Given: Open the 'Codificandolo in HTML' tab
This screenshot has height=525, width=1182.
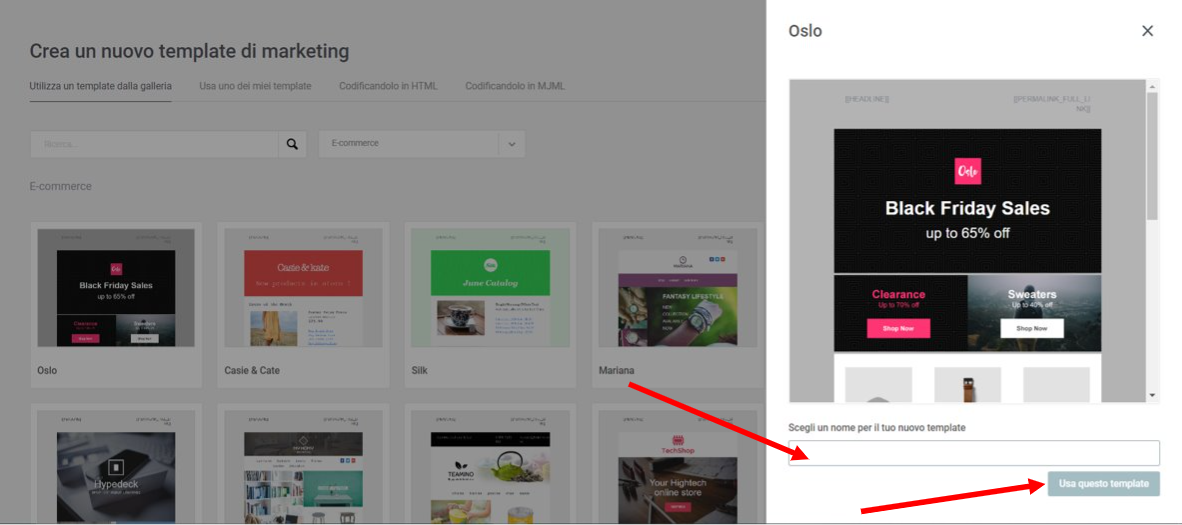Looking at the screenshot, I should [x=388, y=86].
